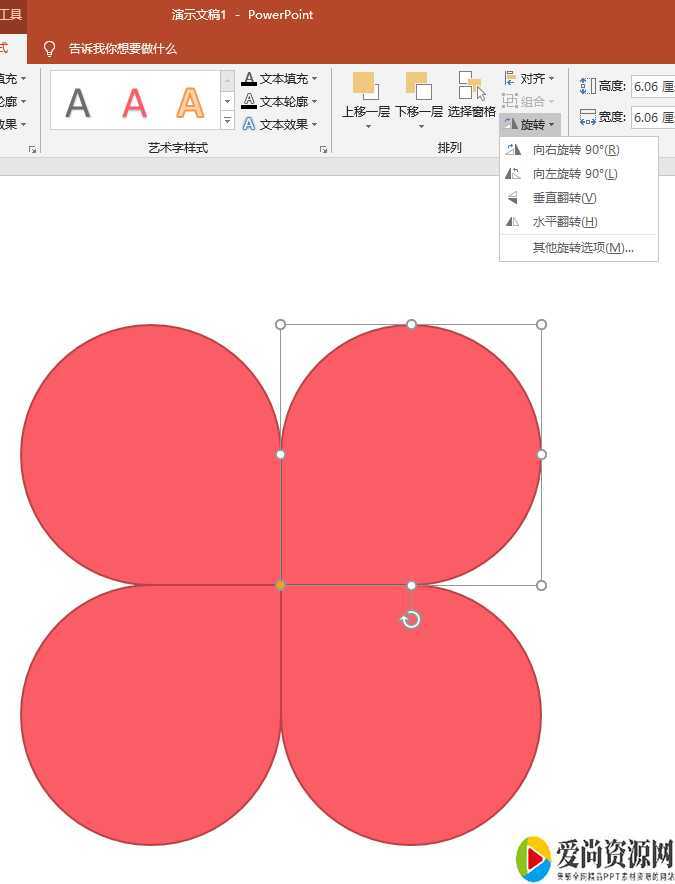Click the rotation handle below the selected shape
The width and height of the screenshot is (675, 884).
tap(410, 620)
